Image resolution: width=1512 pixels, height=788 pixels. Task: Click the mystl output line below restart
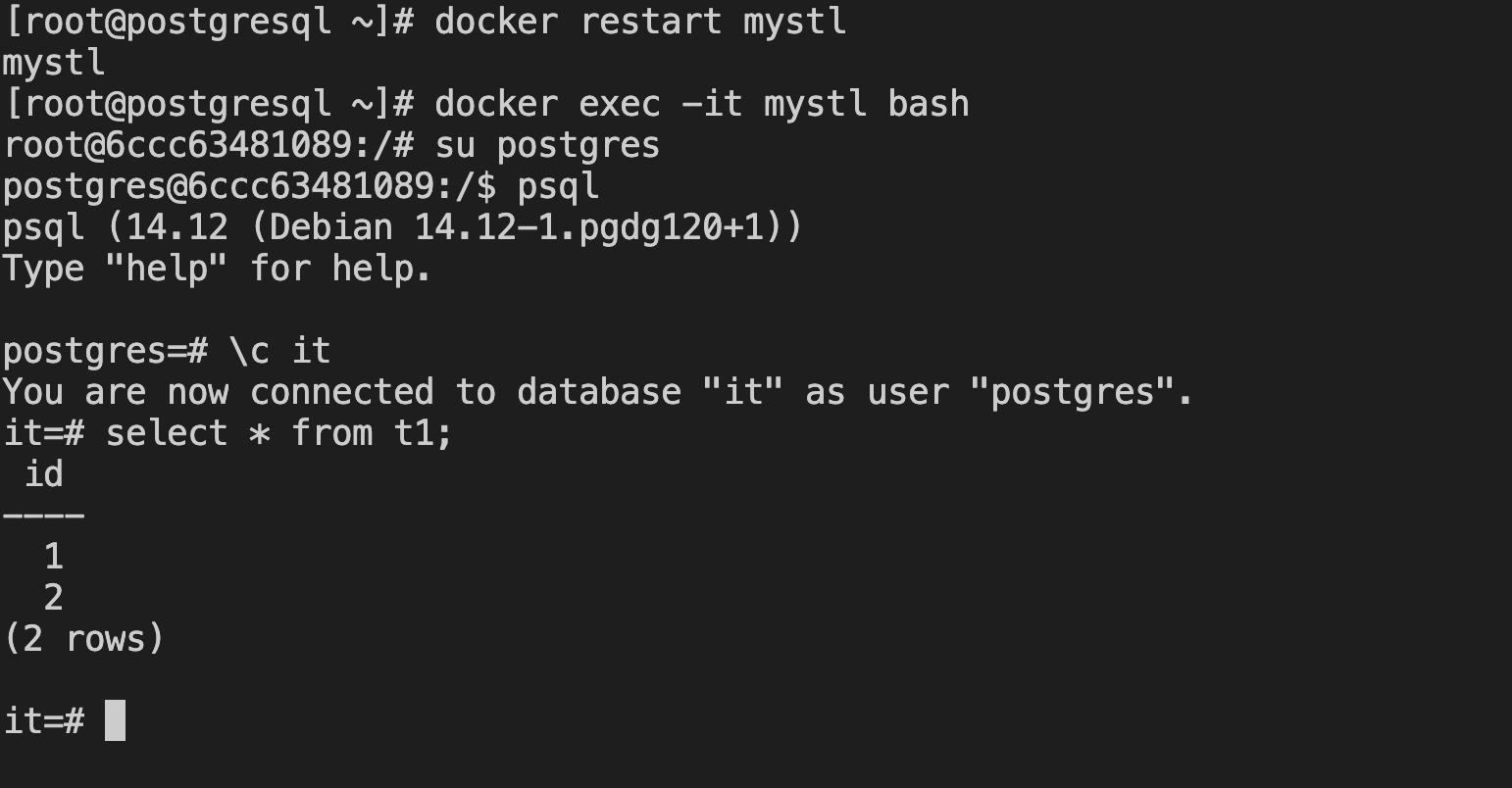(x=54, y=63)
